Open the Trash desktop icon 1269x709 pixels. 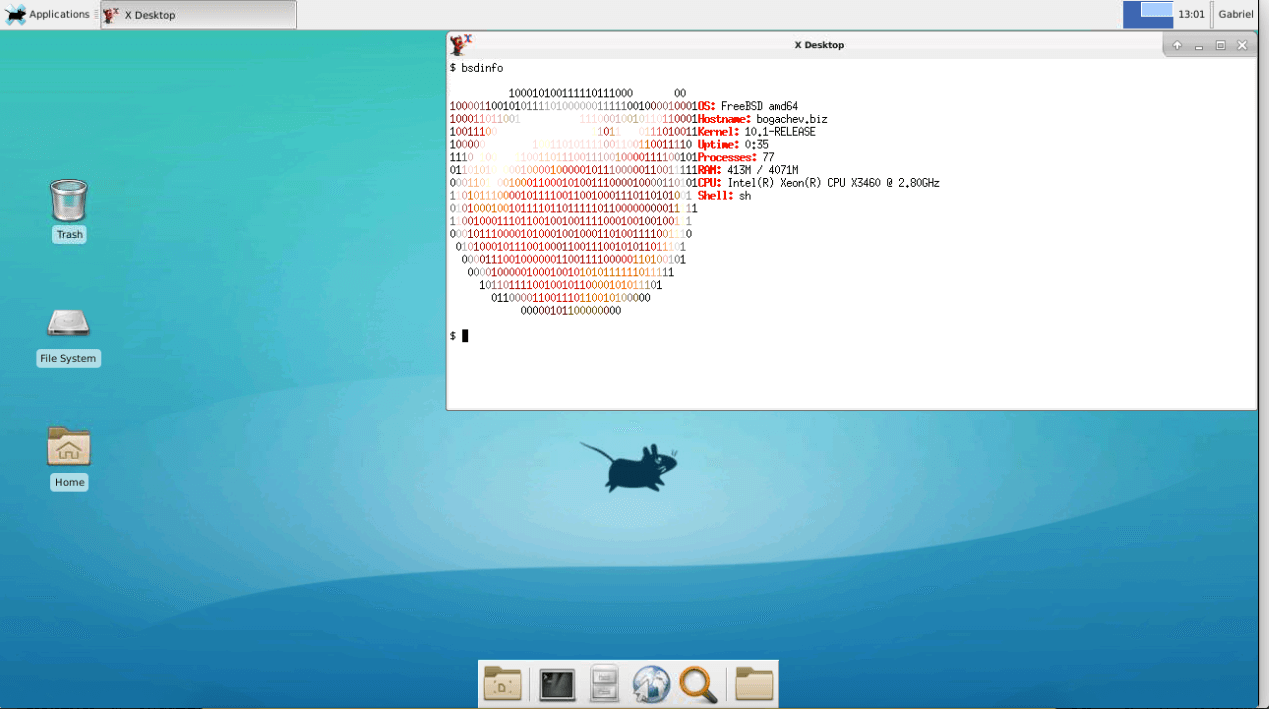[x=69, y=202]
